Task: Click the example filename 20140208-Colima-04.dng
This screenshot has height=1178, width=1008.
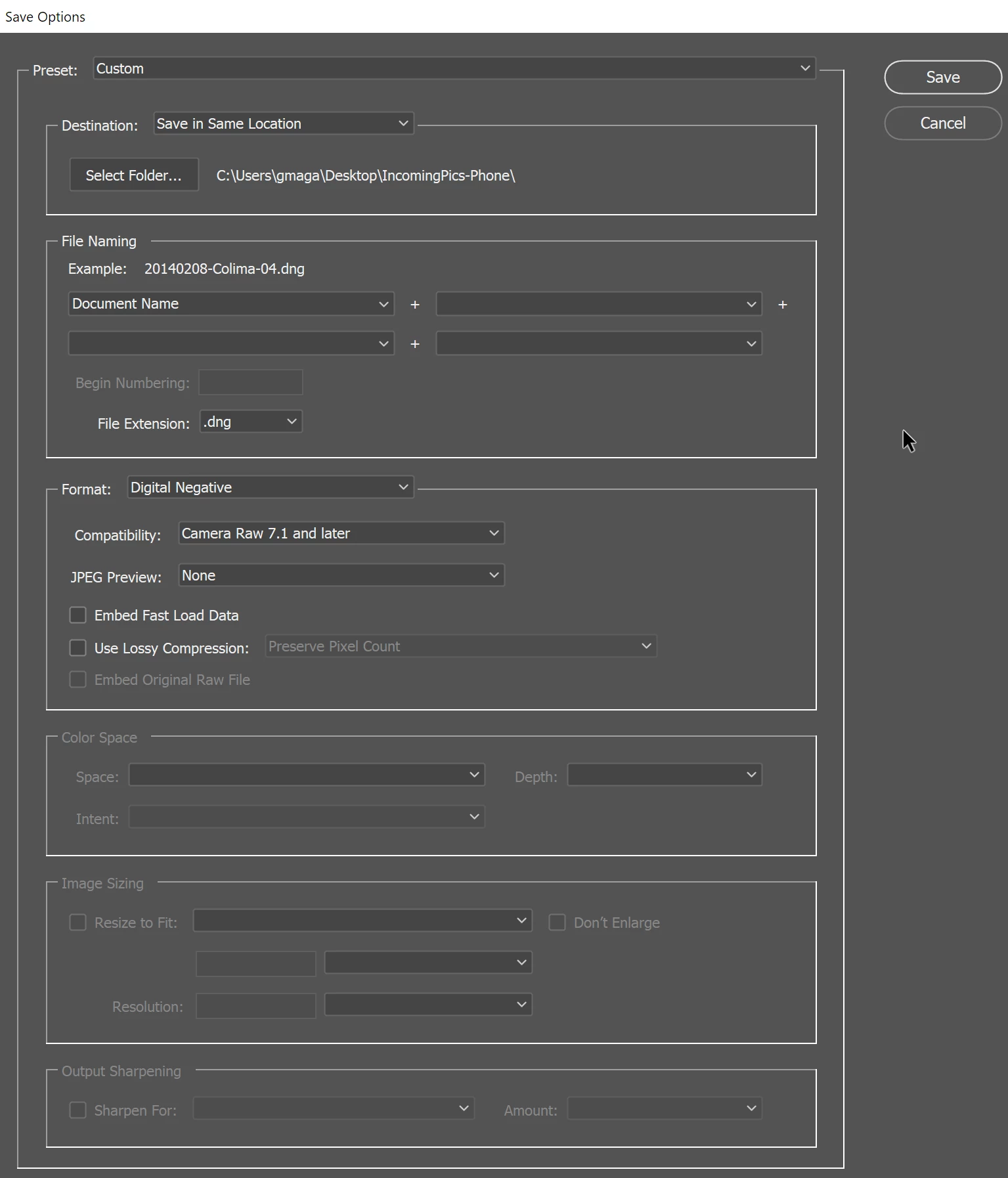Action: click(x=225, y=269)
